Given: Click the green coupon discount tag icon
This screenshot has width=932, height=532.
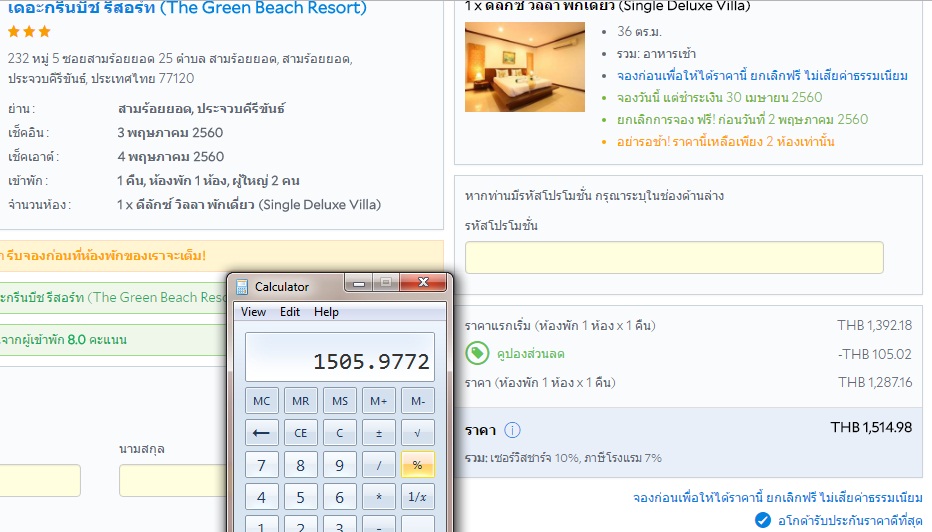Looking at the screenshot, I should [477, 354].
